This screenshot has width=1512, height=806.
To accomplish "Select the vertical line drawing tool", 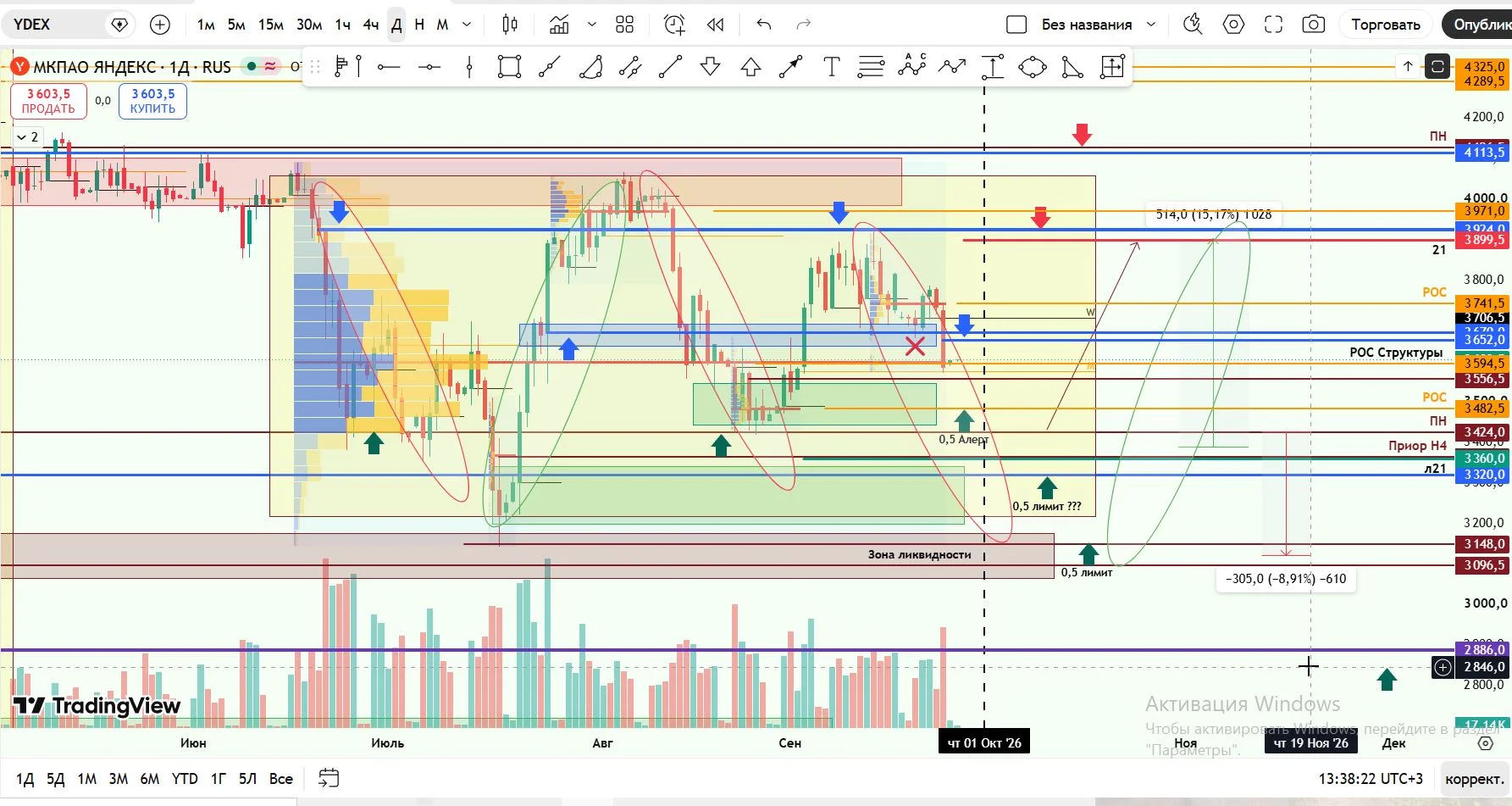I will pyautogui.click(x=469, y=66).
